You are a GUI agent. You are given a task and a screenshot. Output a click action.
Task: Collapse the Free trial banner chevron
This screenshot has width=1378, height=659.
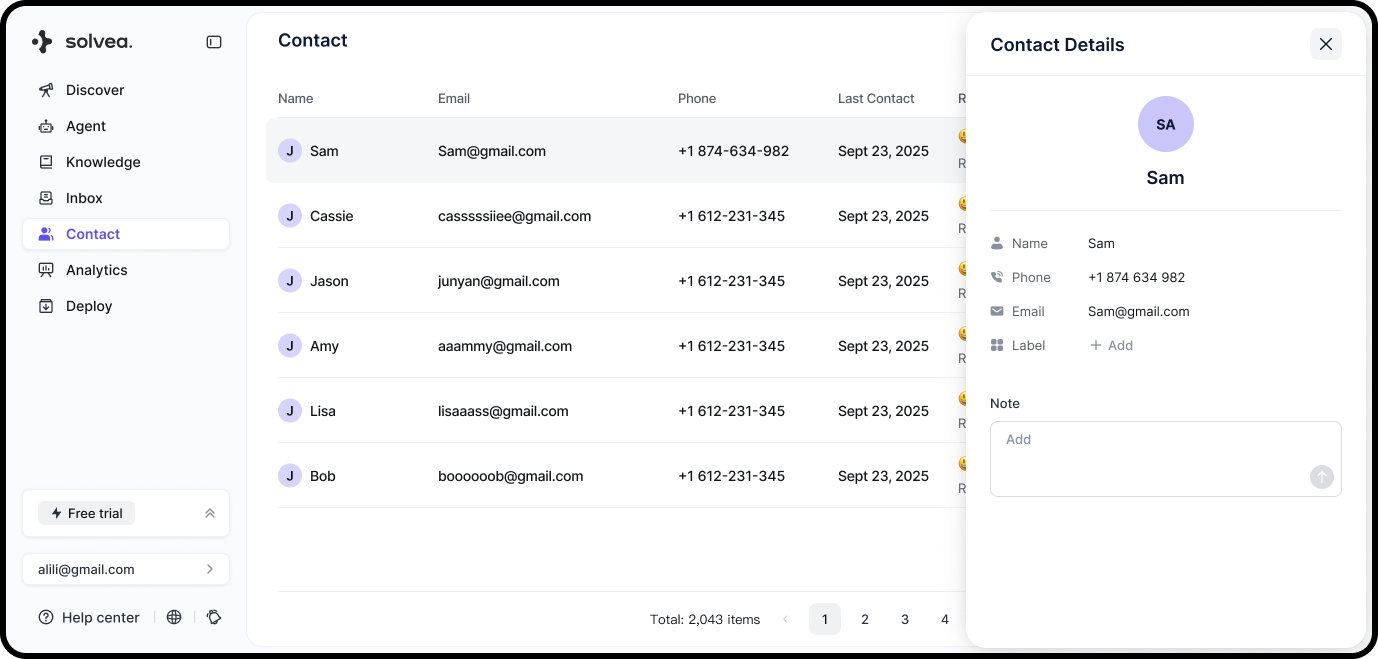[210, 512]
